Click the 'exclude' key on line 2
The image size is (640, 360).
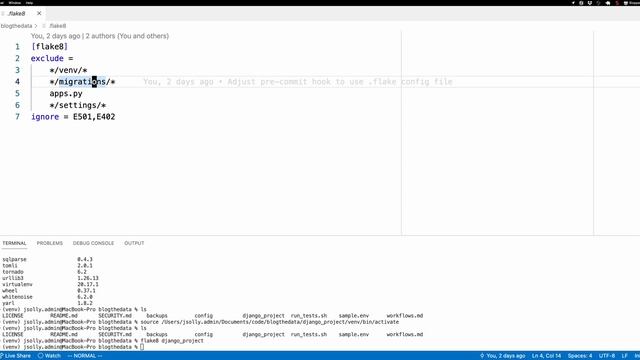47,58
